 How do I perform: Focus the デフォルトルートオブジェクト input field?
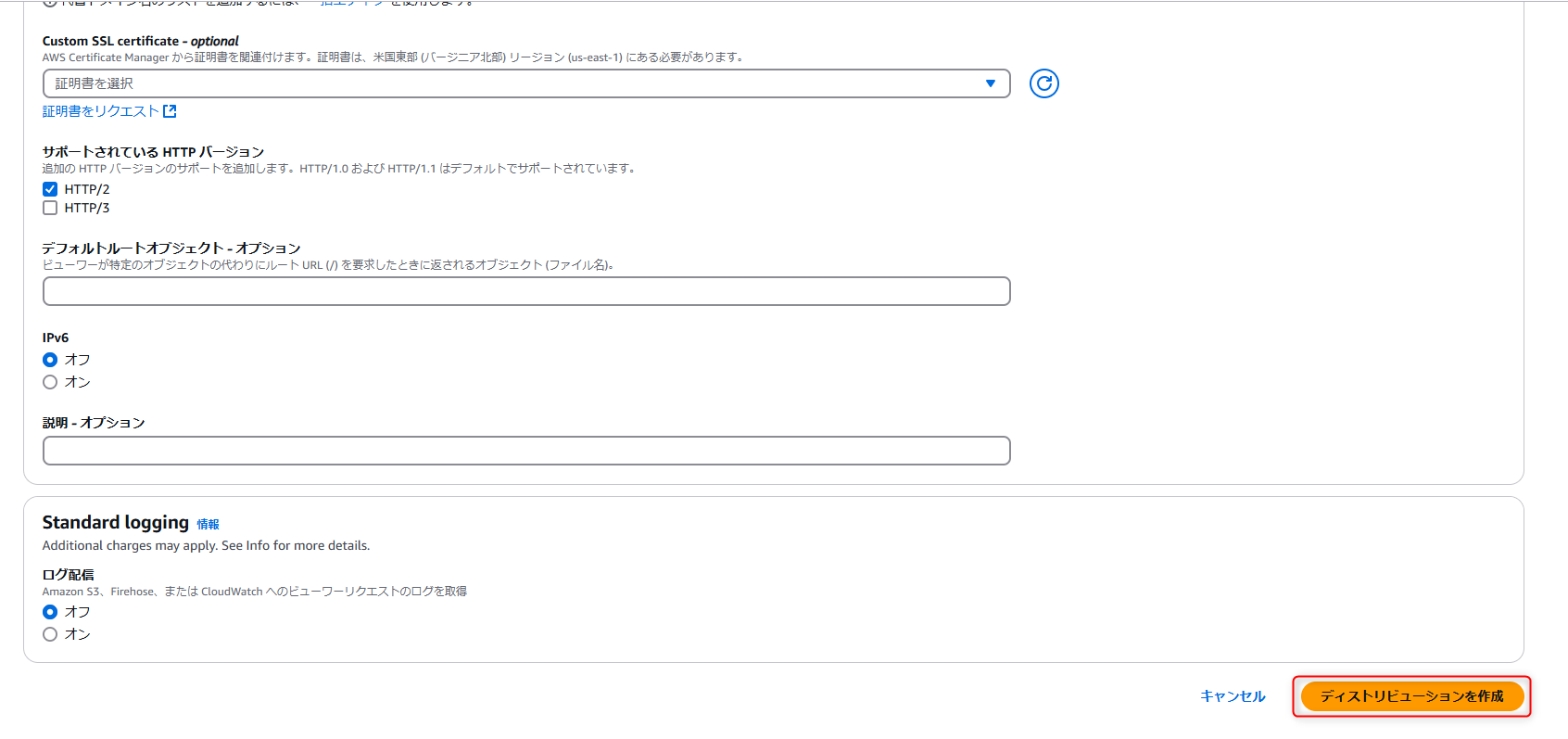point(525,291)
